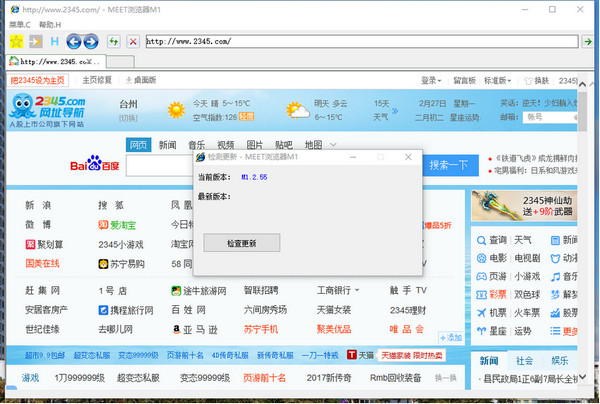Select the 新闻 search category tab
Screen dimensions: 600x404
pyautogui.click(x=168, y=144)
